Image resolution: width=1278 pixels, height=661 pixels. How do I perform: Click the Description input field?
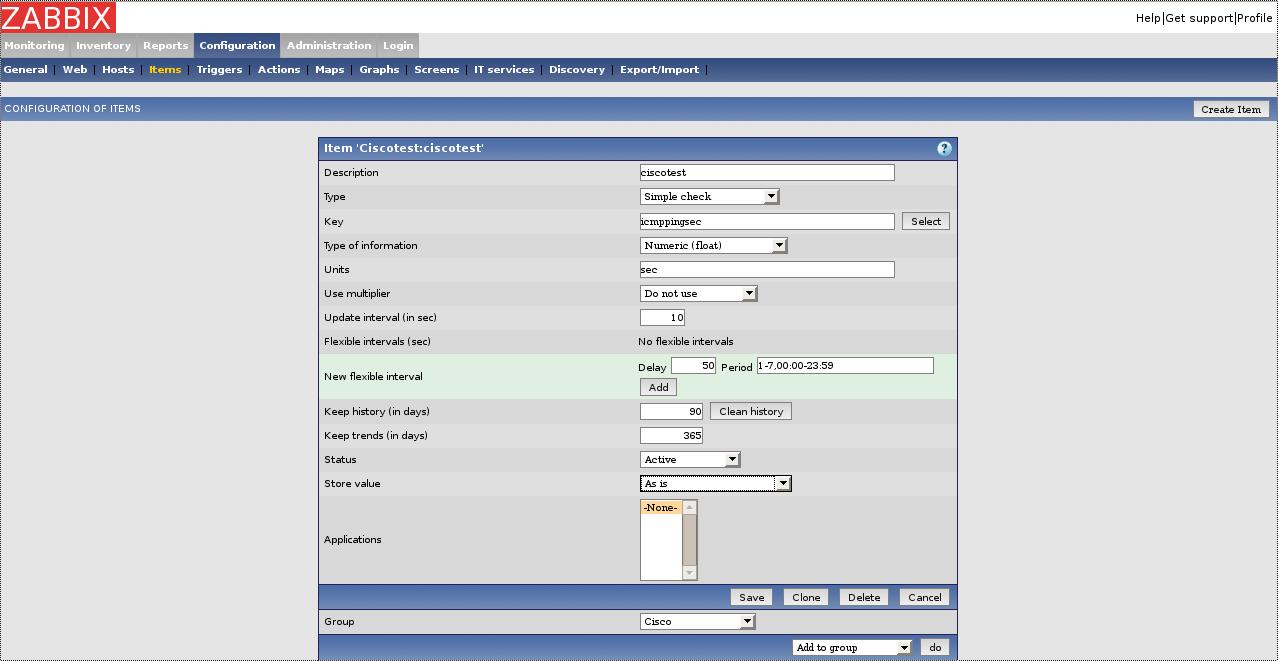coord(766,172)
